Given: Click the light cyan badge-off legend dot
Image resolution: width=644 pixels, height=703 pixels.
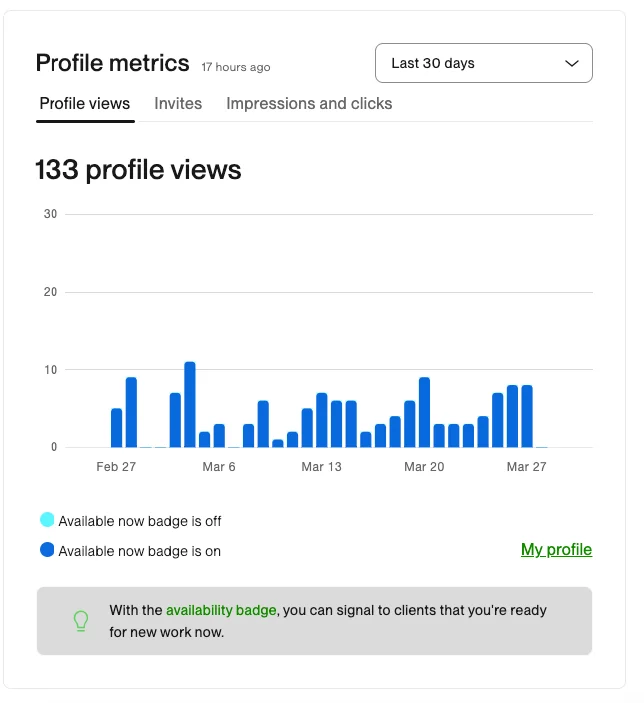Looking at the screenshot, I should [x=47, y=520].
